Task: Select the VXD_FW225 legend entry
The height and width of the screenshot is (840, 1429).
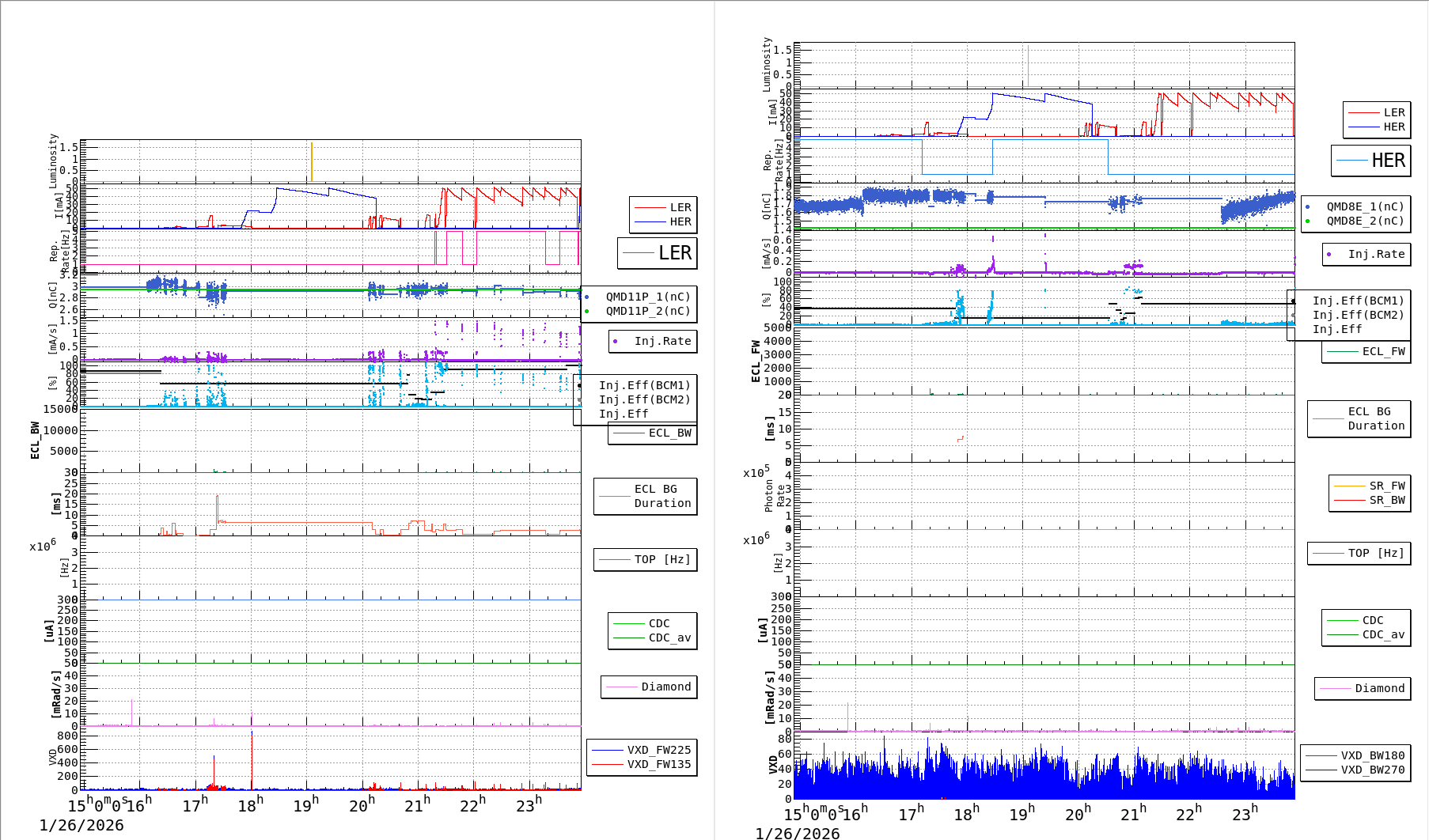Action: (x=658, y=750)
